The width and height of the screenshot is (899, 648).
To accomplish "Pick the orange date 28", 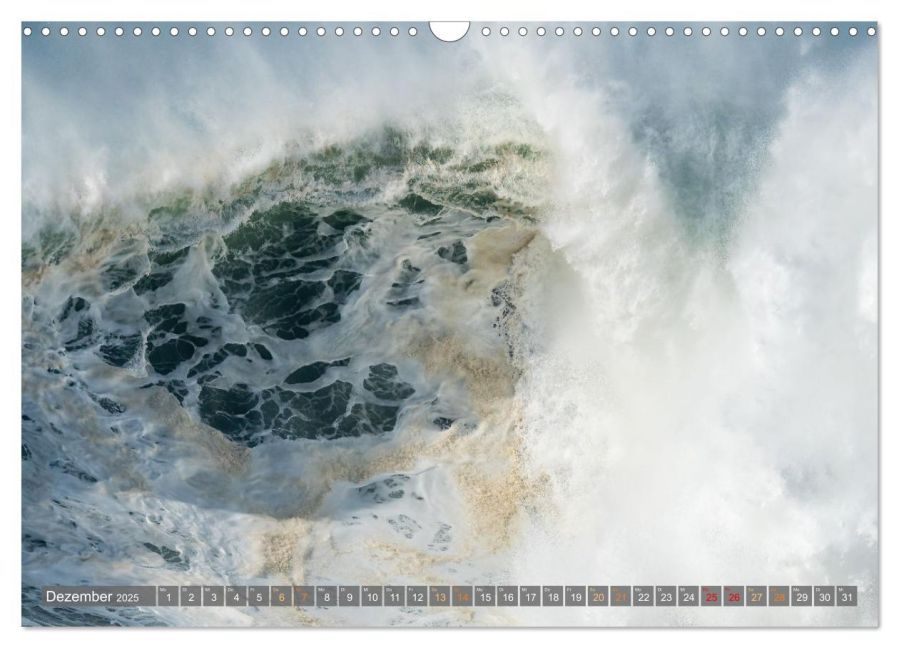I will point(779,597).
